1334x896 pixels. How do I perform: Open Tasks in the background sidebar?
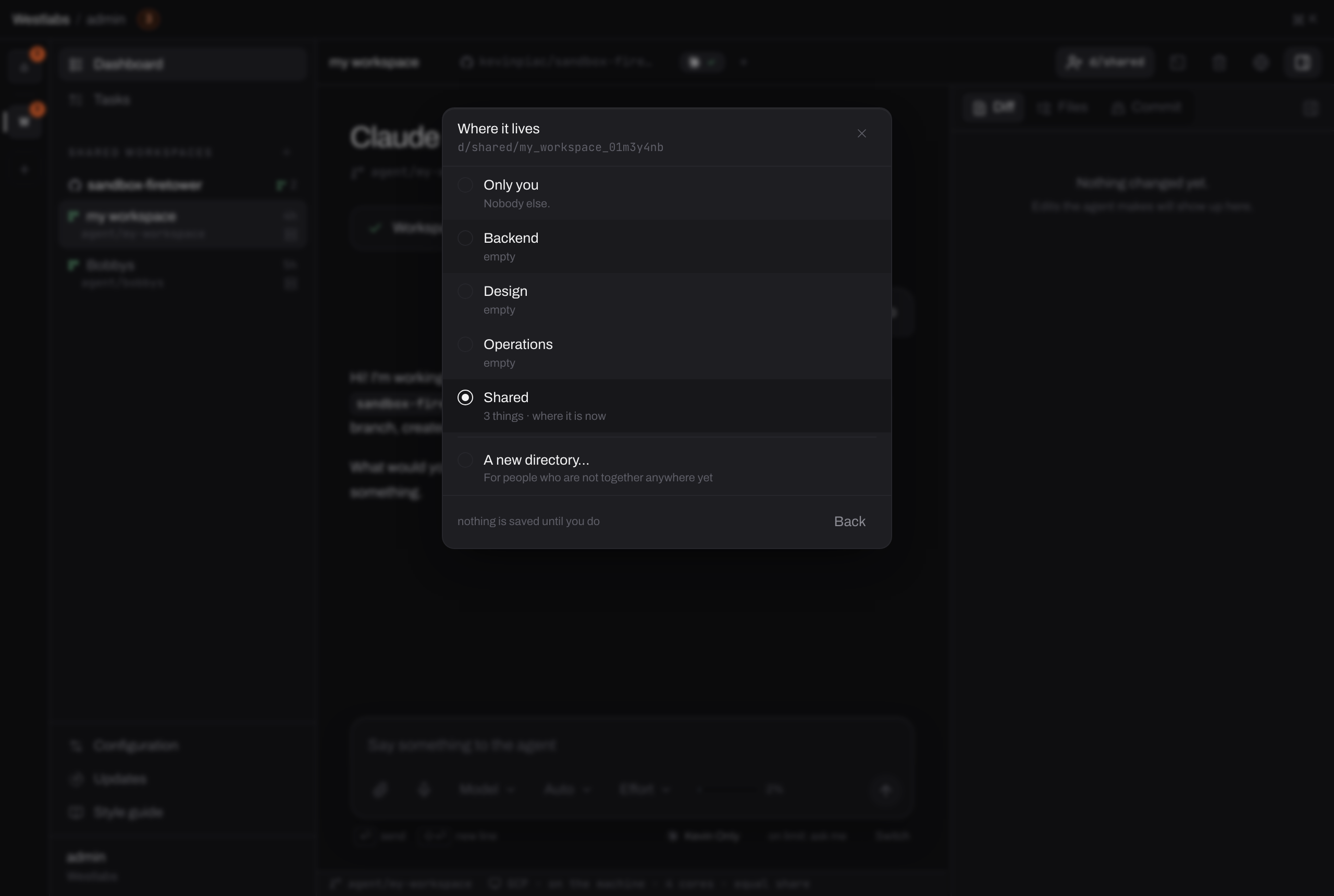(183, 100)
